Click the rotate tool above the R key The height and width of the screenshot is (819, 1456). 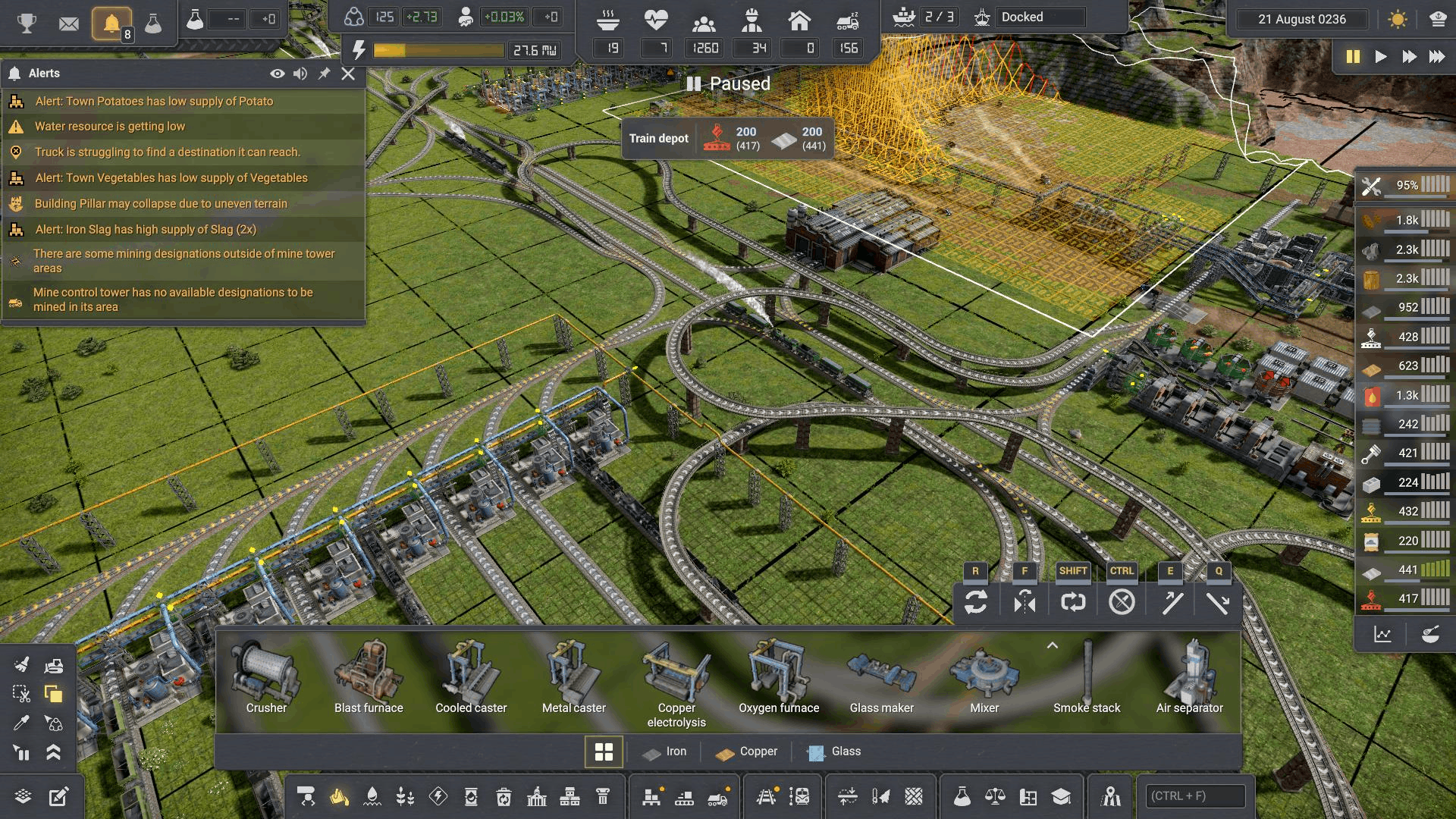click(976, 602)
